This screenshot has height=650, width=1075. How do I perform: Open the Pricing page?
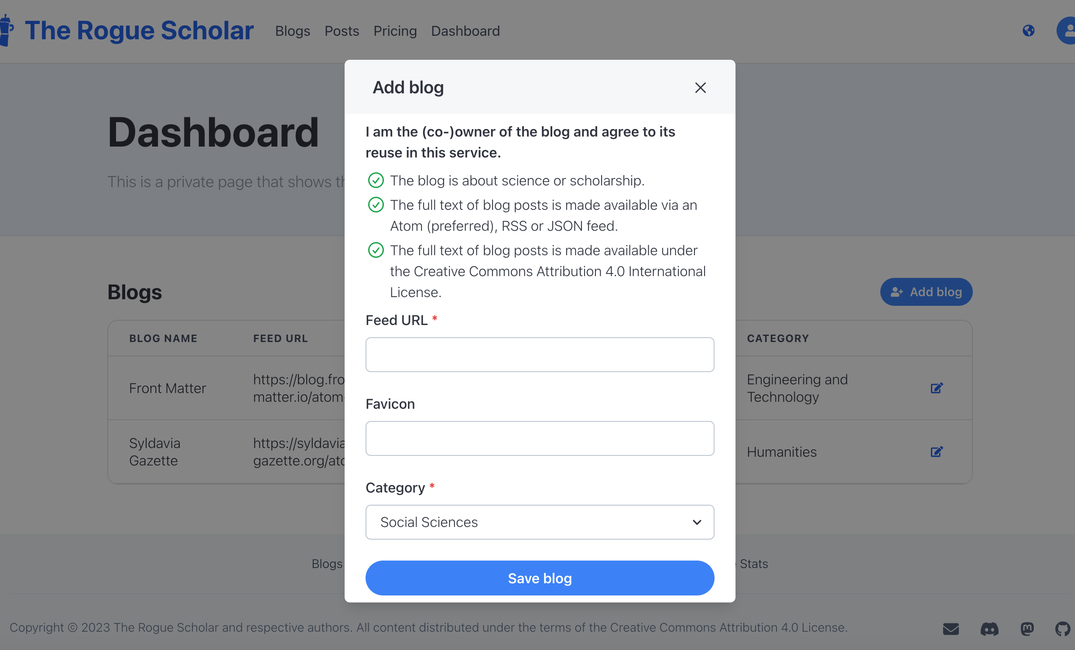click(x=394, y=31)
